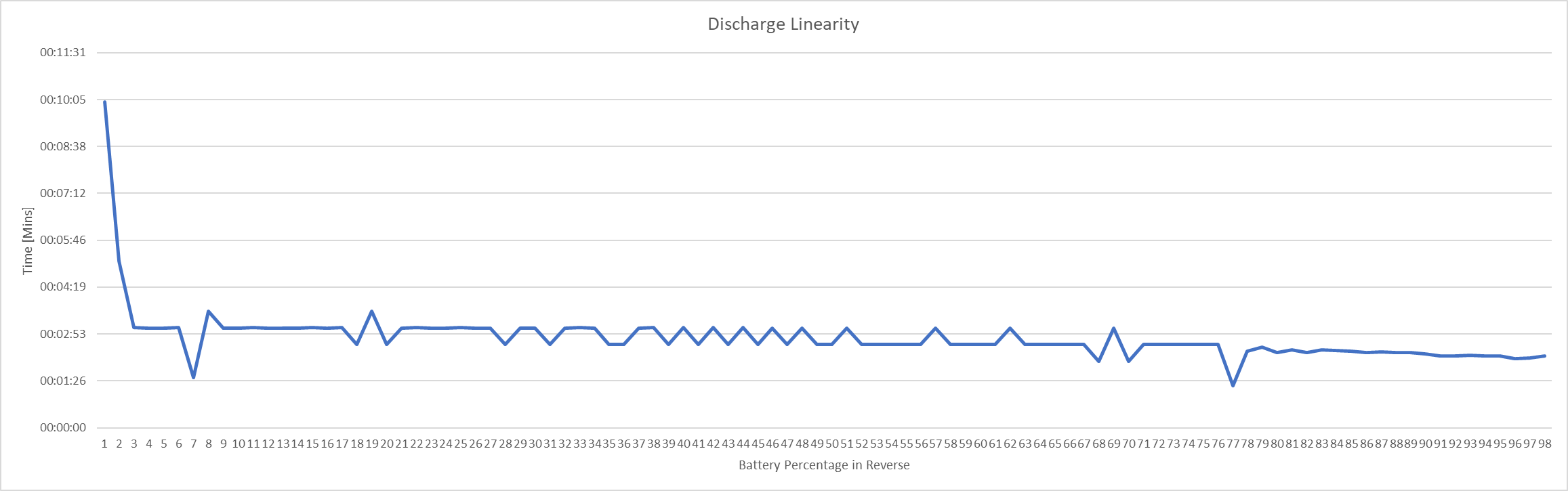
Task: Select the spike data point at percentage 19
Action: click(x=372, y=312)
